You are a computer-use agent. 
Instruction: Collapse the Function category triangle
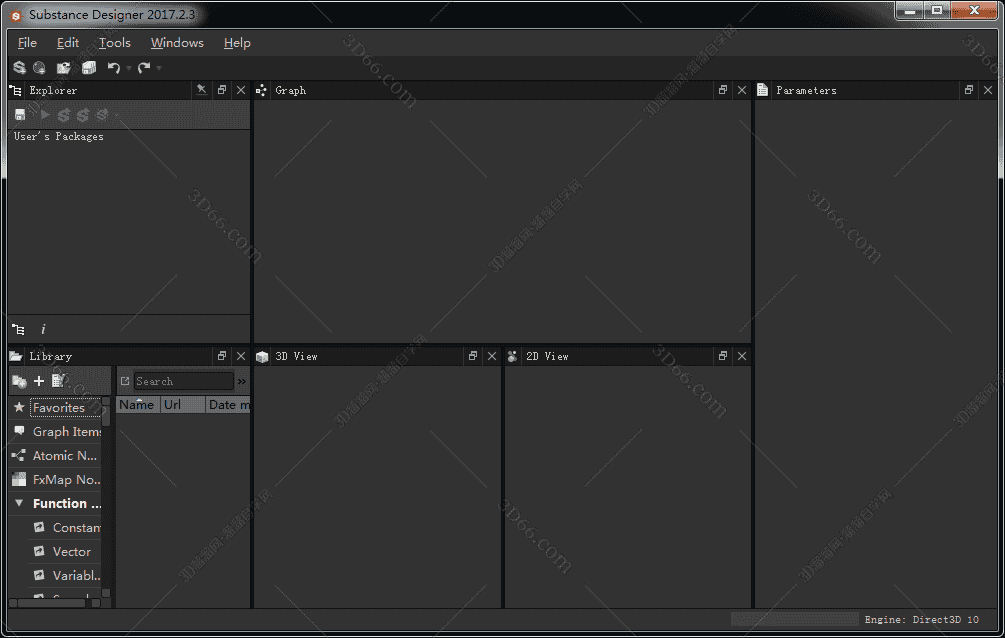[19, 504]
